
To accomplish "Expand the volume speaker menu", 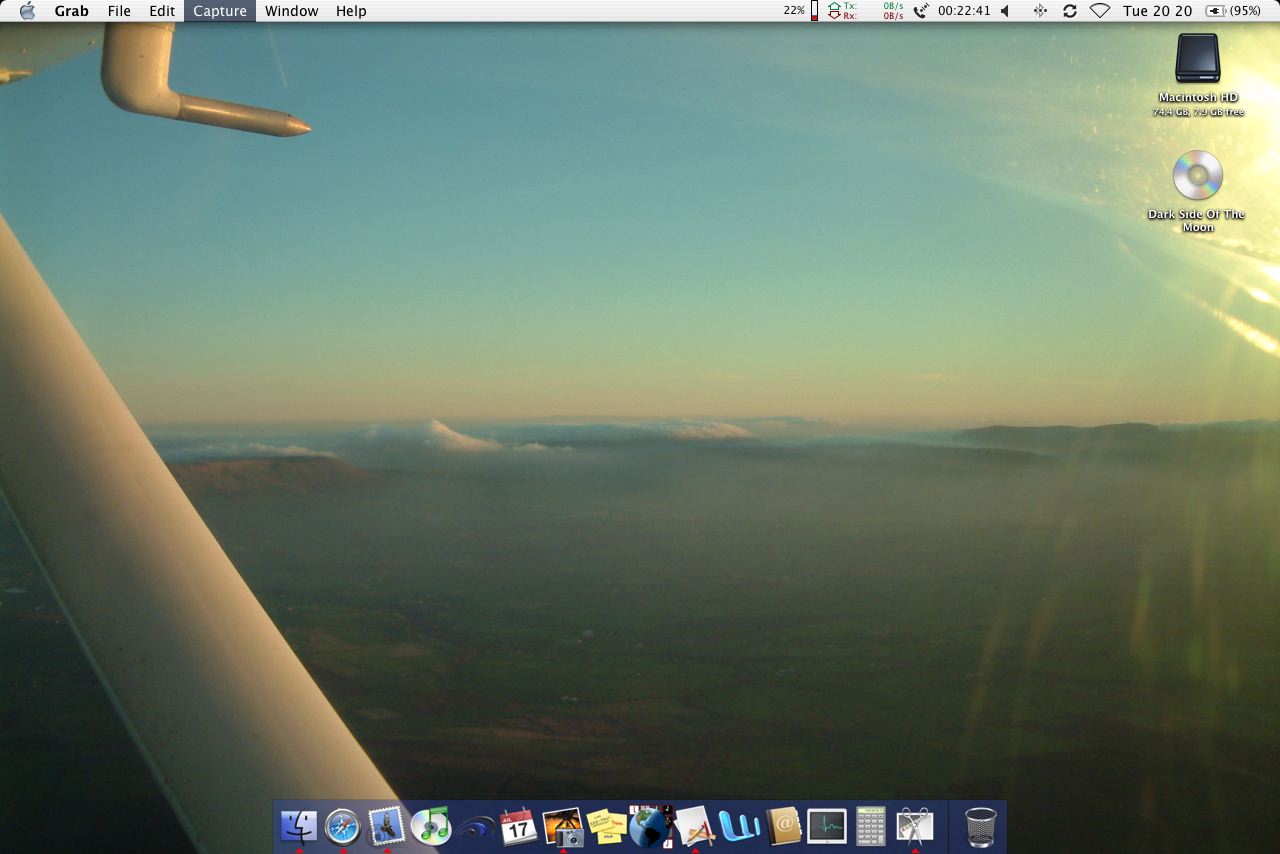I will 1005,11.
